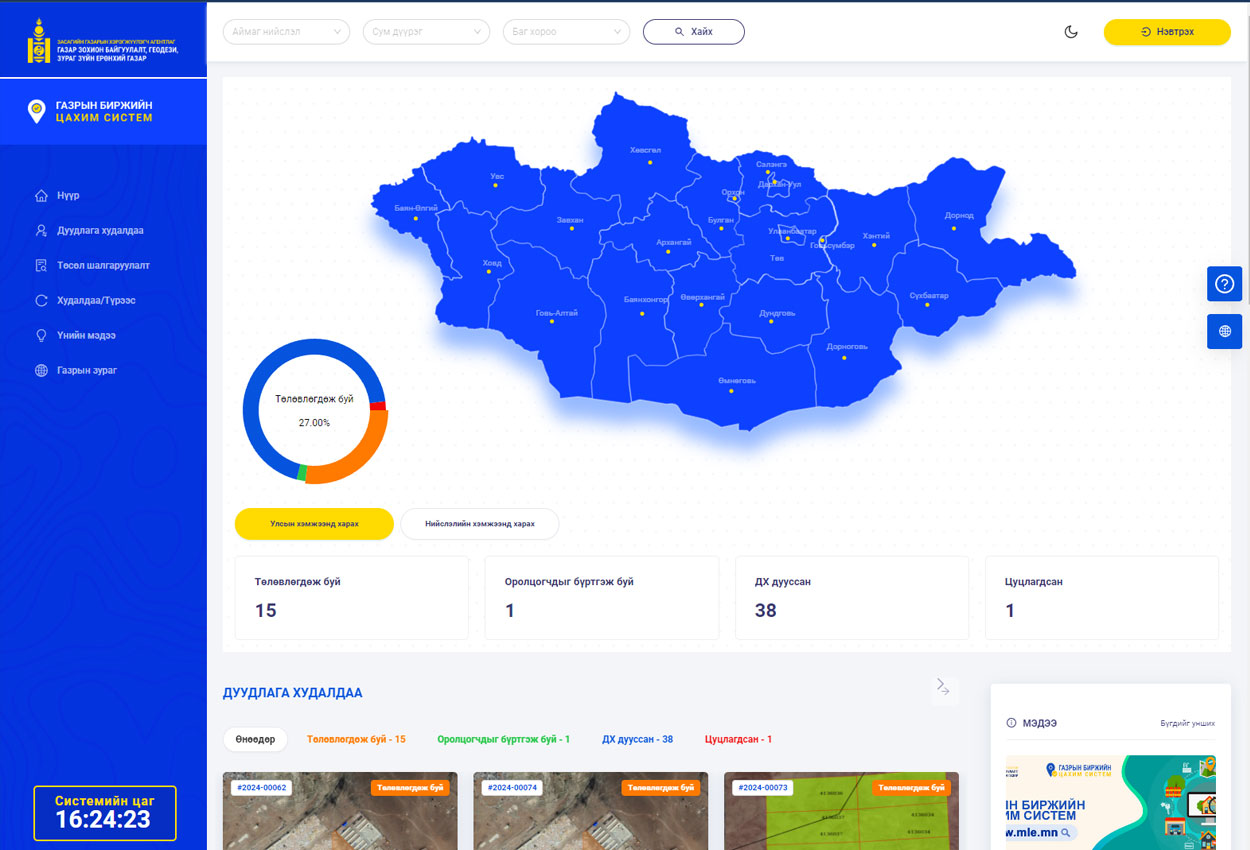
Task: Click the blue globe language button
Action: pyautogui.click(x=1224, y=331)
